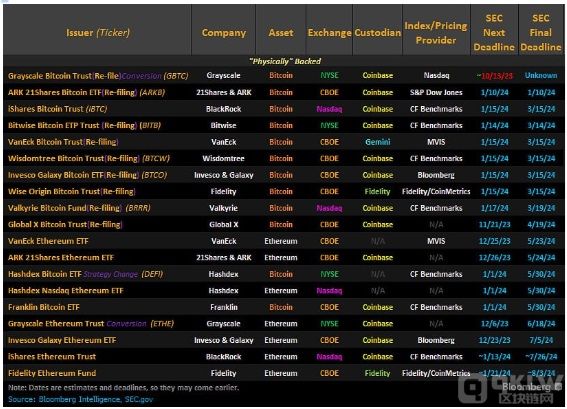
Task: Click '12/25/23' next deadline for VanEck Ethereum
Action: [x=494, y=241]
